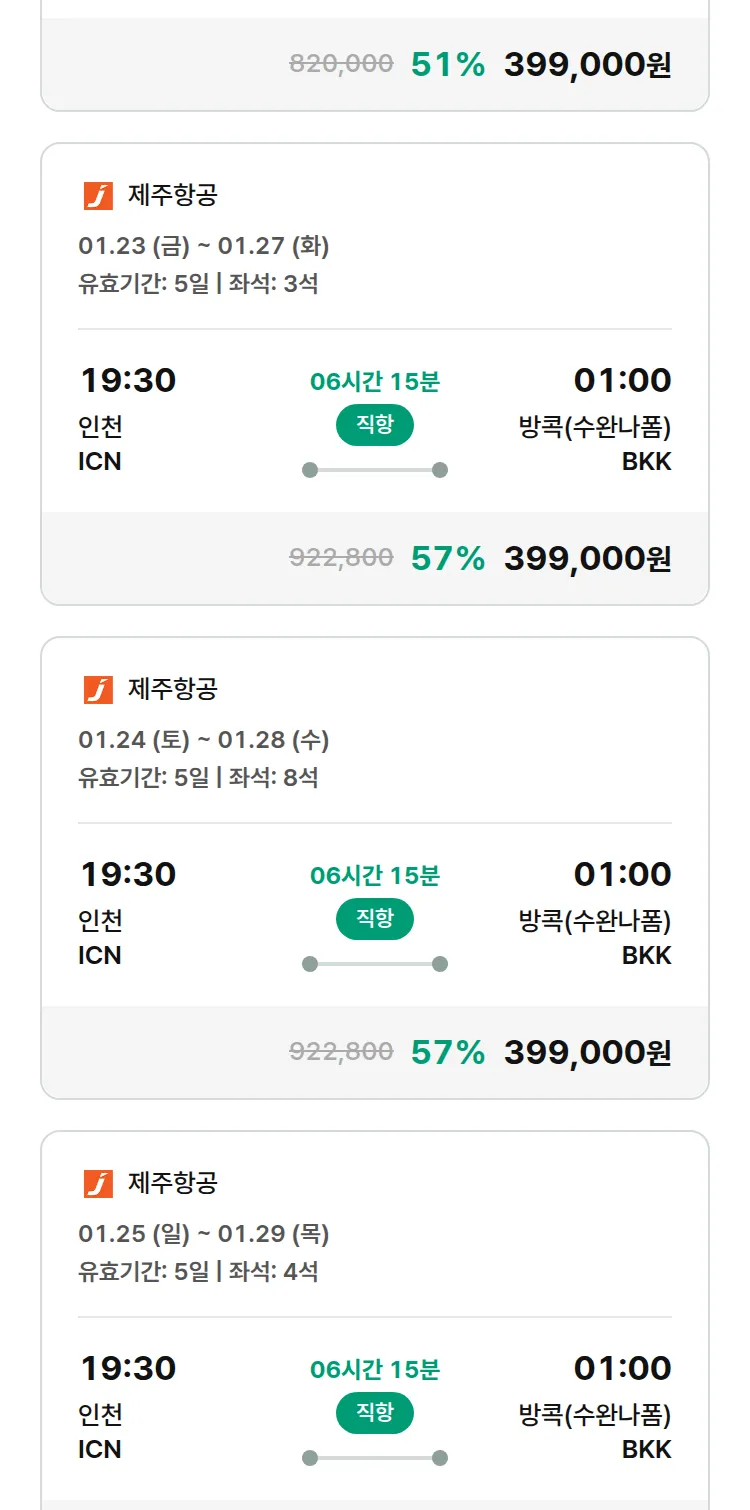
Task: Click route line on 01.23 flight
Action: click(375, 470)
